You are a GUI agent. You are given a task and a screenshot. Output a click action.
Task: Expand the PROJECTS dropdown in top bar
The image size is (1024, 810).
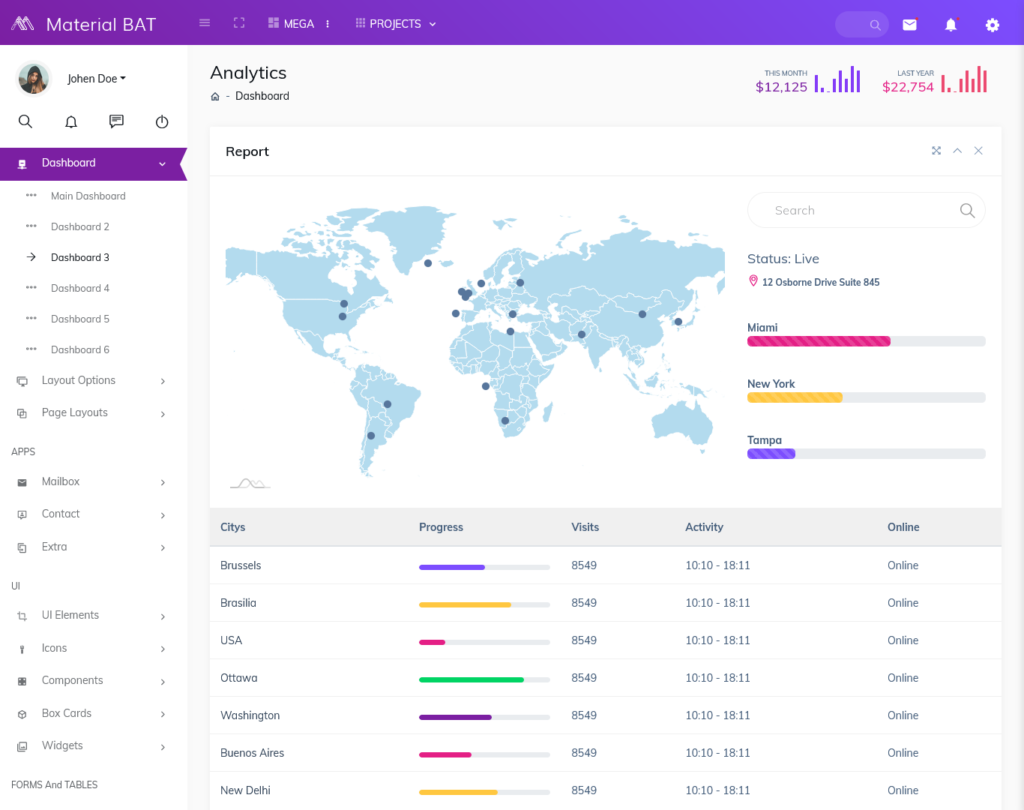point(395,22)
